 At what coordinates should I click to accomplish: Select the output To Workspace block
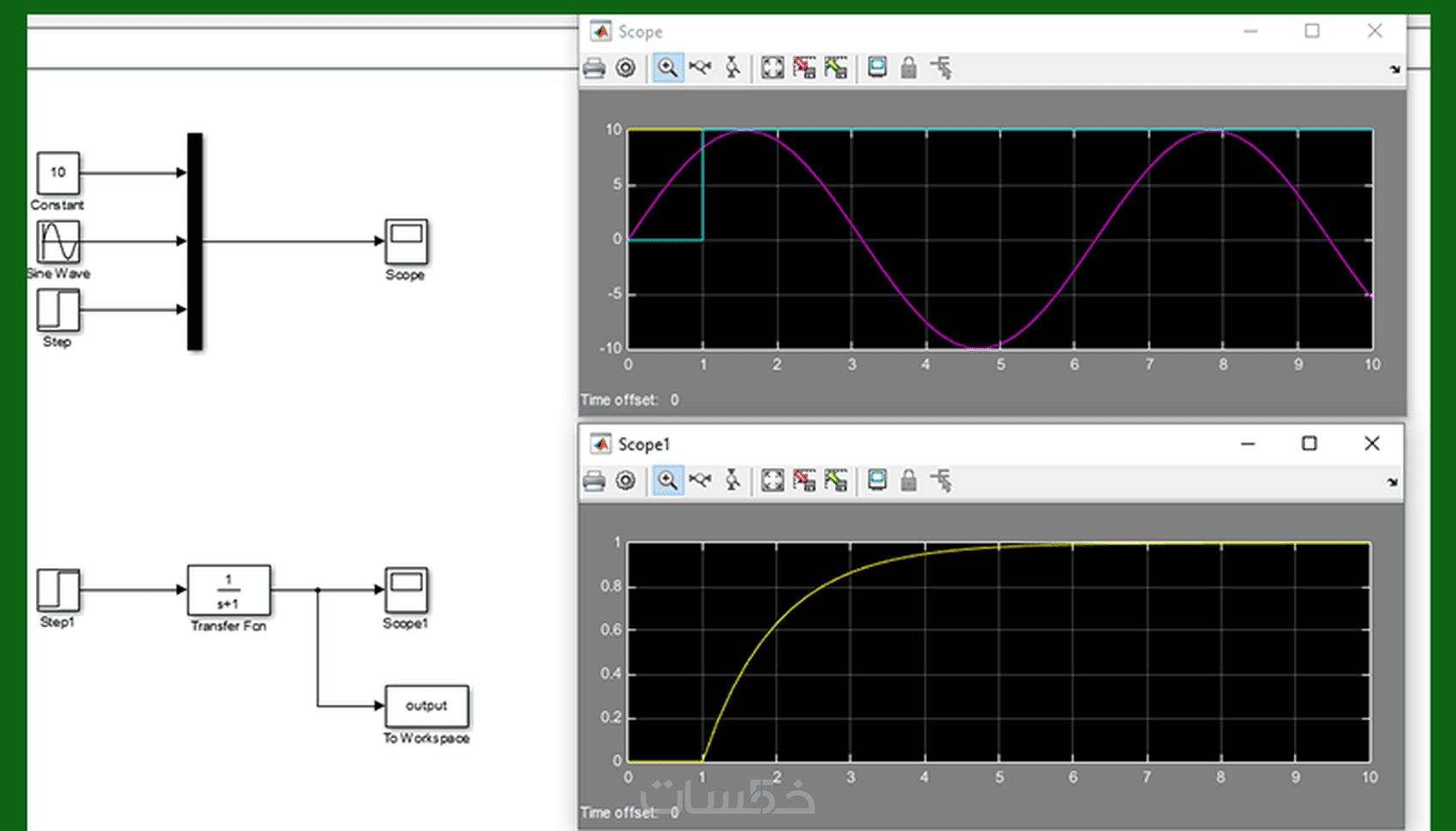click(427, 706)
